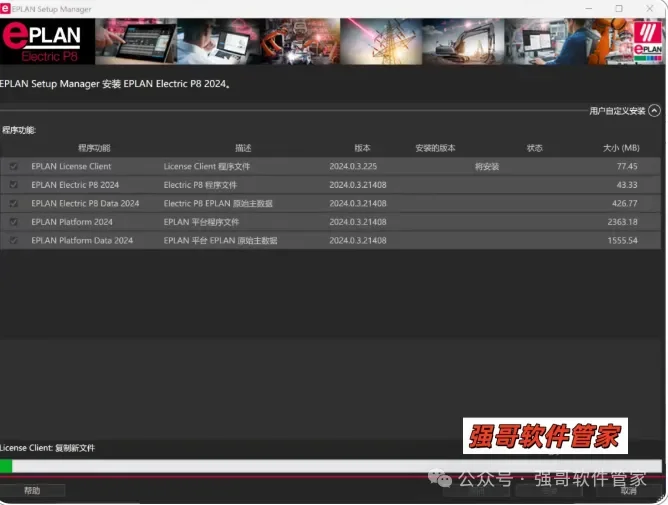Viewport: 668px width, 505px height.
Task: Click the 帮助 help button
Action: (x=32, y=491)
